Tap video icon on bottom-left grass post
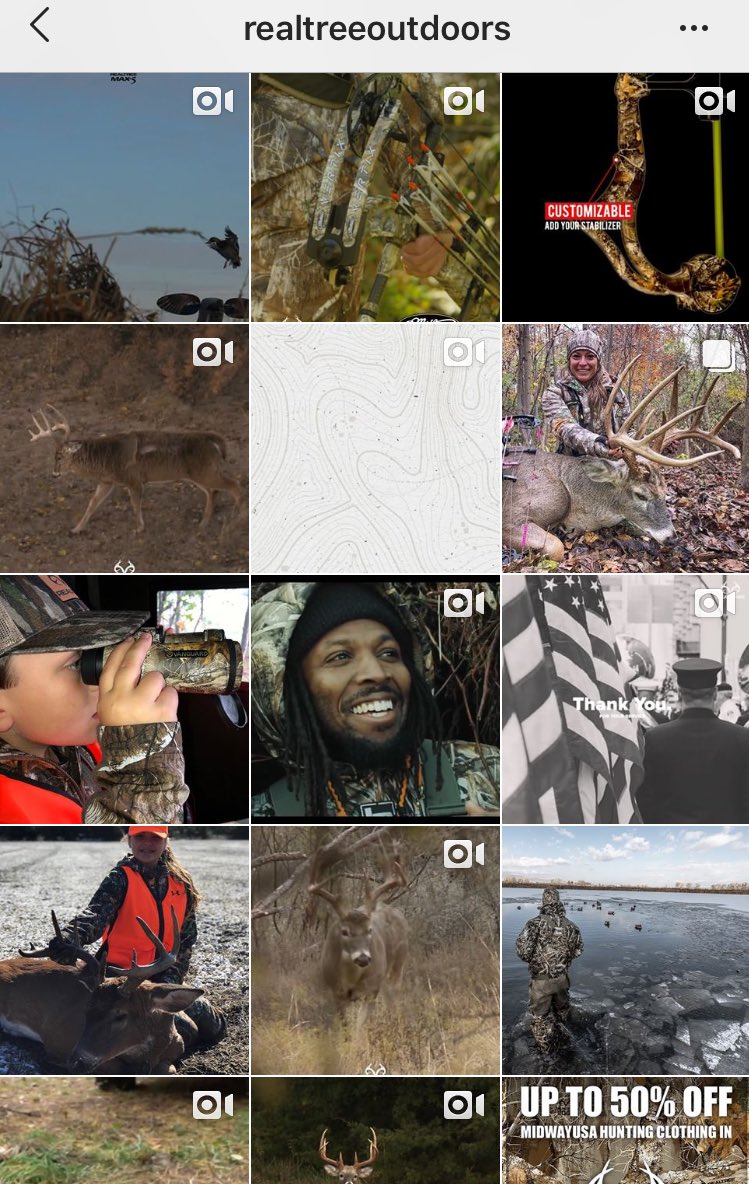Screen dimensions: 749x1184 pyautogui.click(x=213, y=1105)
